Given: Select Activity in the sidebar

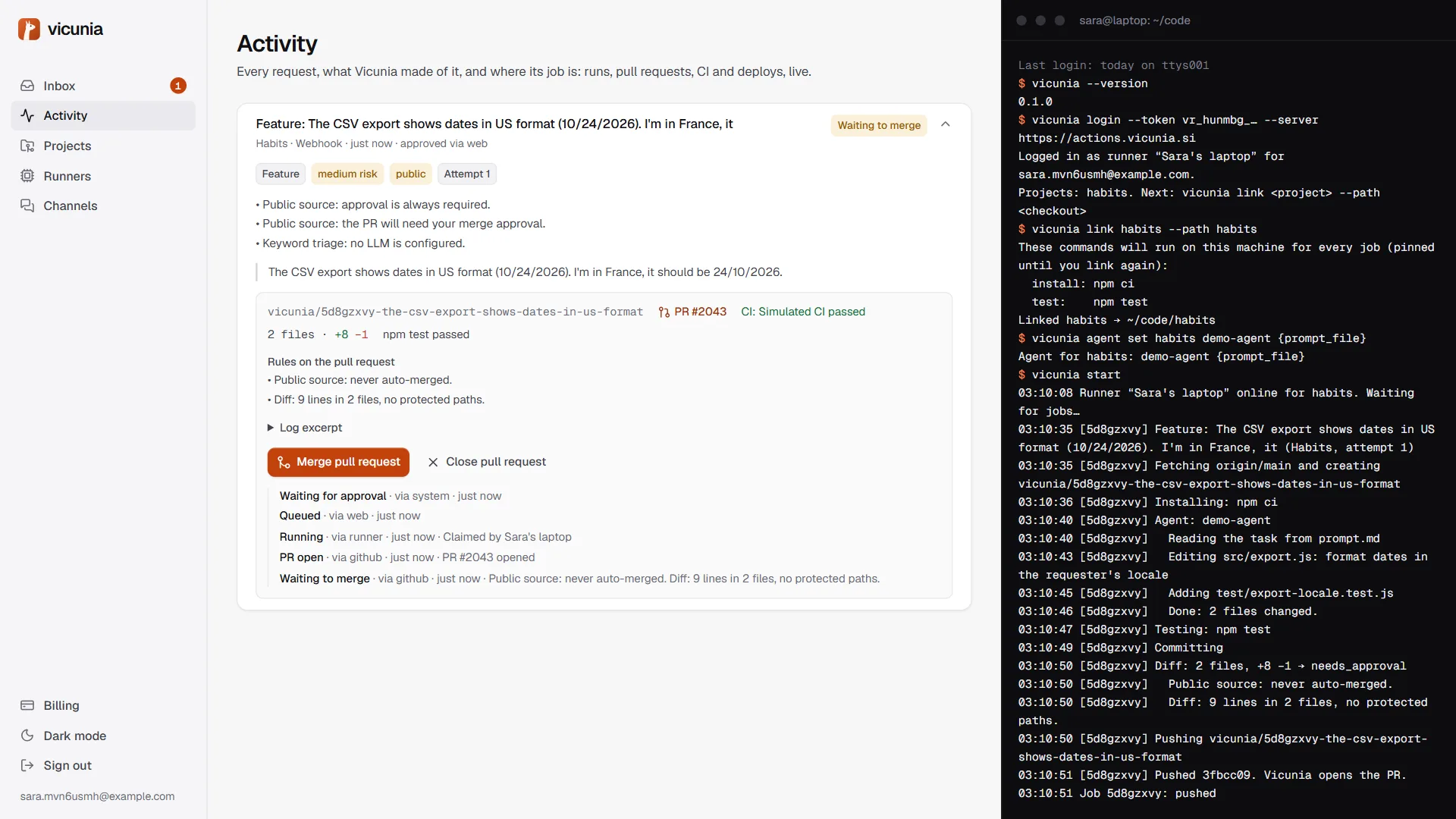Looking at the screenshot, I should (103, 115).
